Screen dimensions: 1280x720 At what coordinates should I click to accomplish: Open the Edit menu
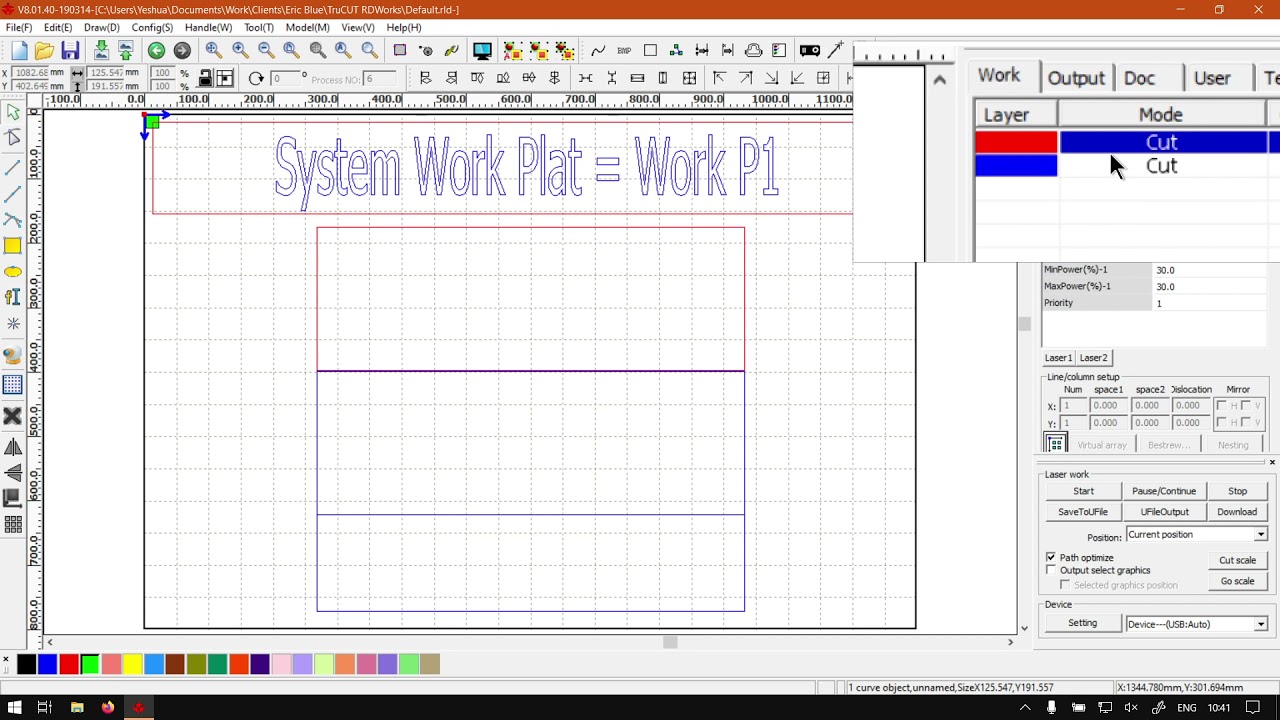pyautogui.click(x=58, y=28)
